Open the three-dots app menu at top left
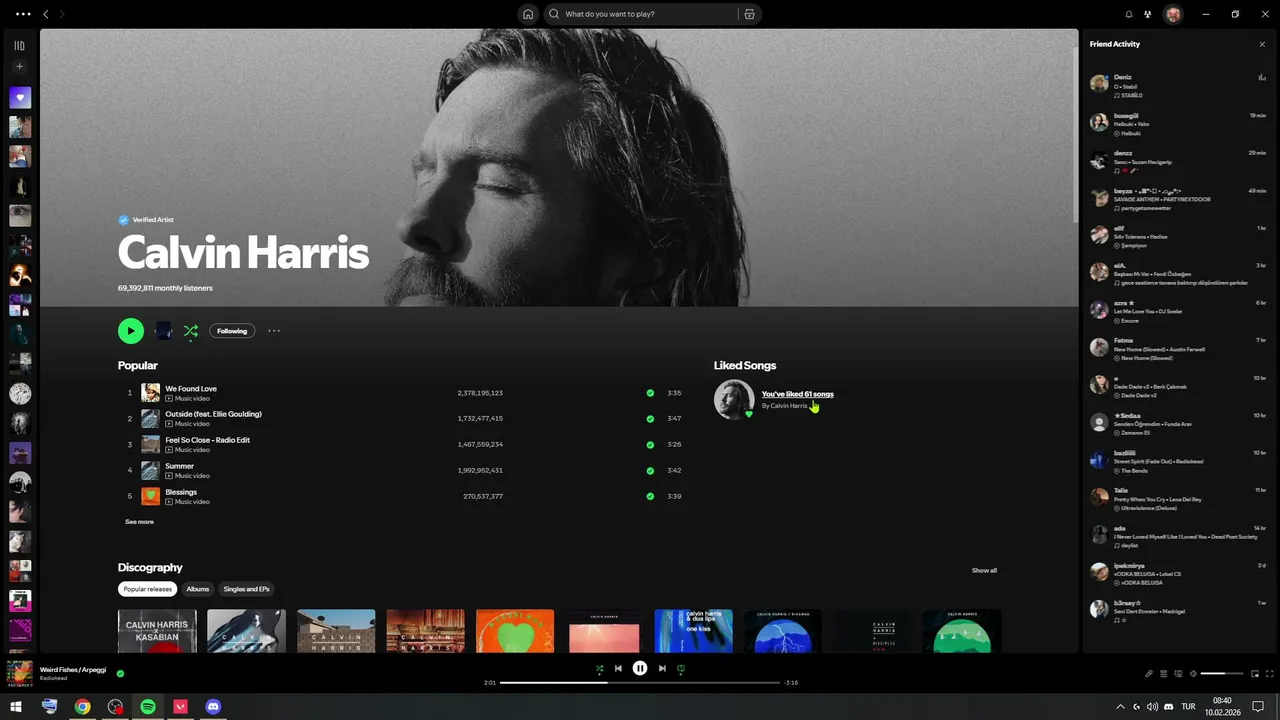Viewport: 1280px width, 720px height. (23, 14)
